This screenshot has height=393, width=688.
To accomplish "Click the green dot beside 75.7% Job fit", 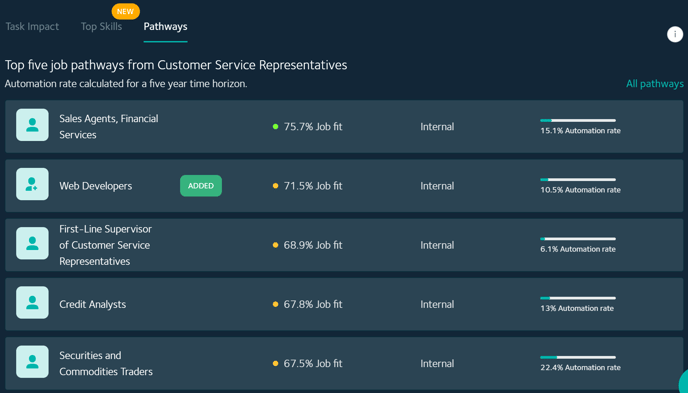I will click(276, 127).
